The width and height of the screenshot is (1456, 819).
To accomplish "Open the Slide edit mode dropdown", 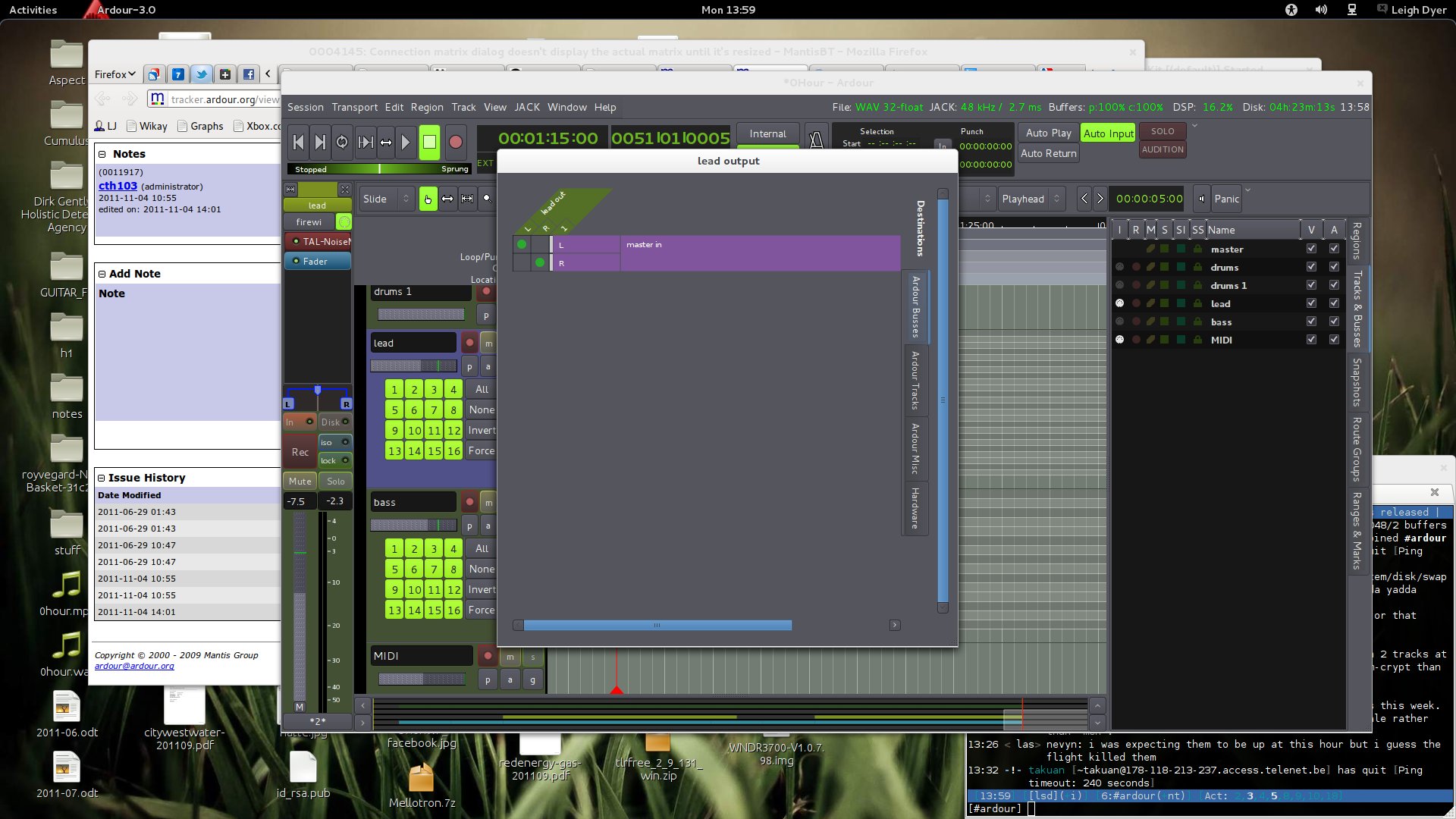I will tap(385, 199).
